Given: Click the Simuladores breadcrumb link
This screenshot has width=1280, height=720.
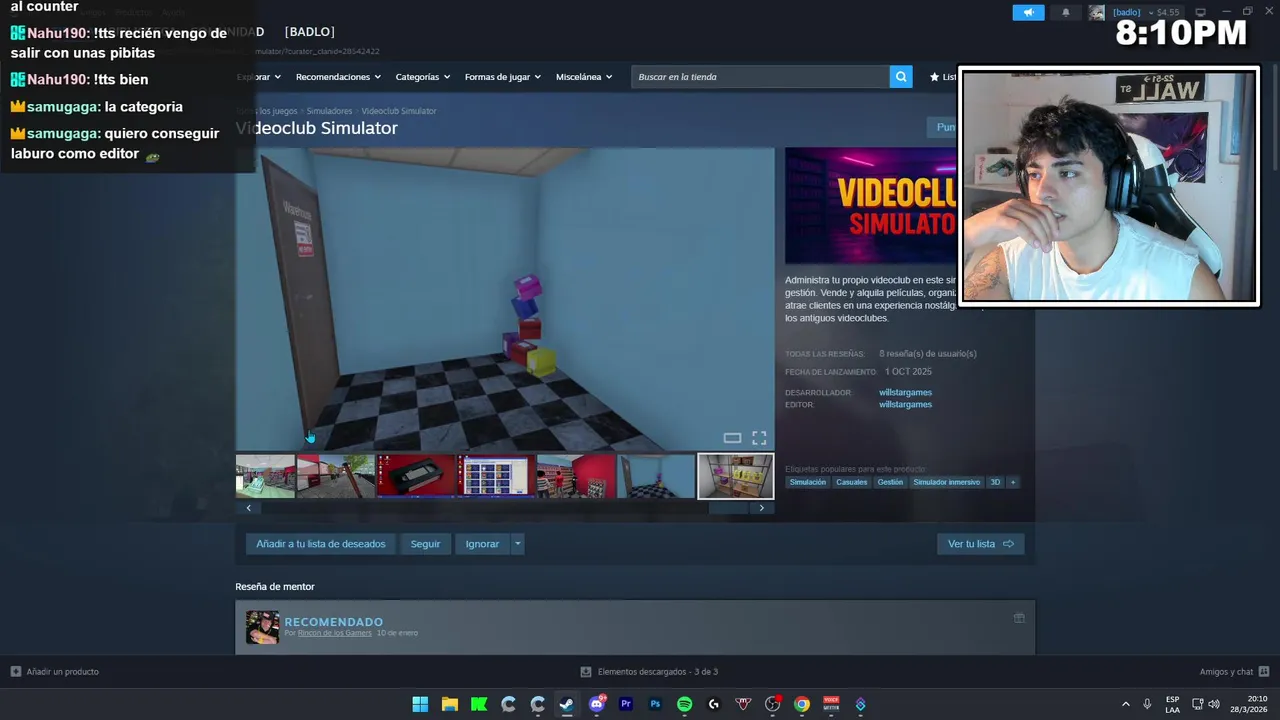Looking at the screenshot, I should (329, 111).
